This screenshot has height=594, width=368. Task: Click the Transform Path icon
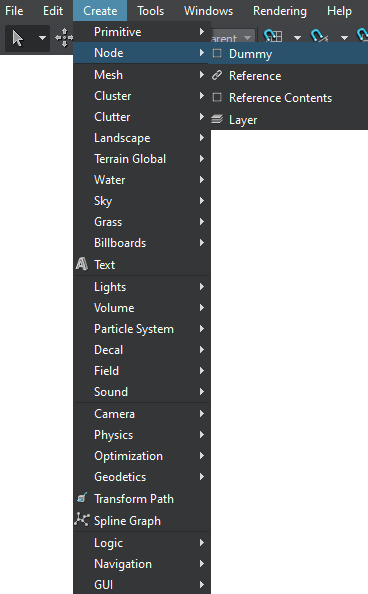[x=81, y=498]
